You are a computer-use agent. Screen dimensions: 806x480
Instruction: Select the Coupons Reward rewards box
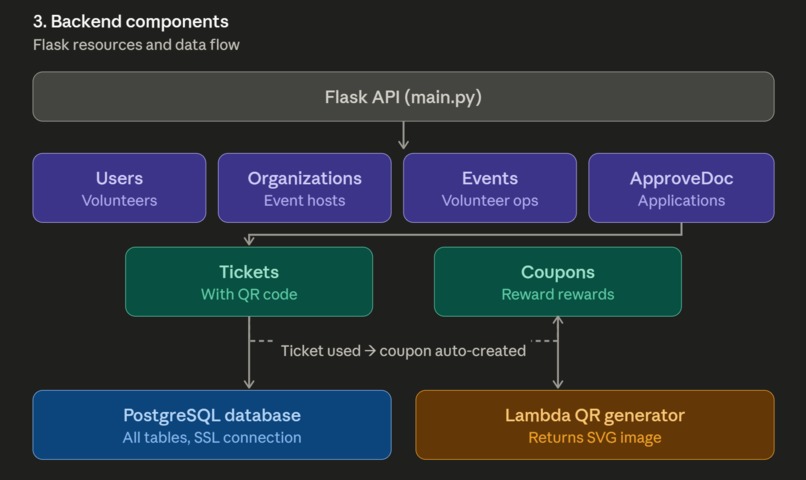point(558,282)
